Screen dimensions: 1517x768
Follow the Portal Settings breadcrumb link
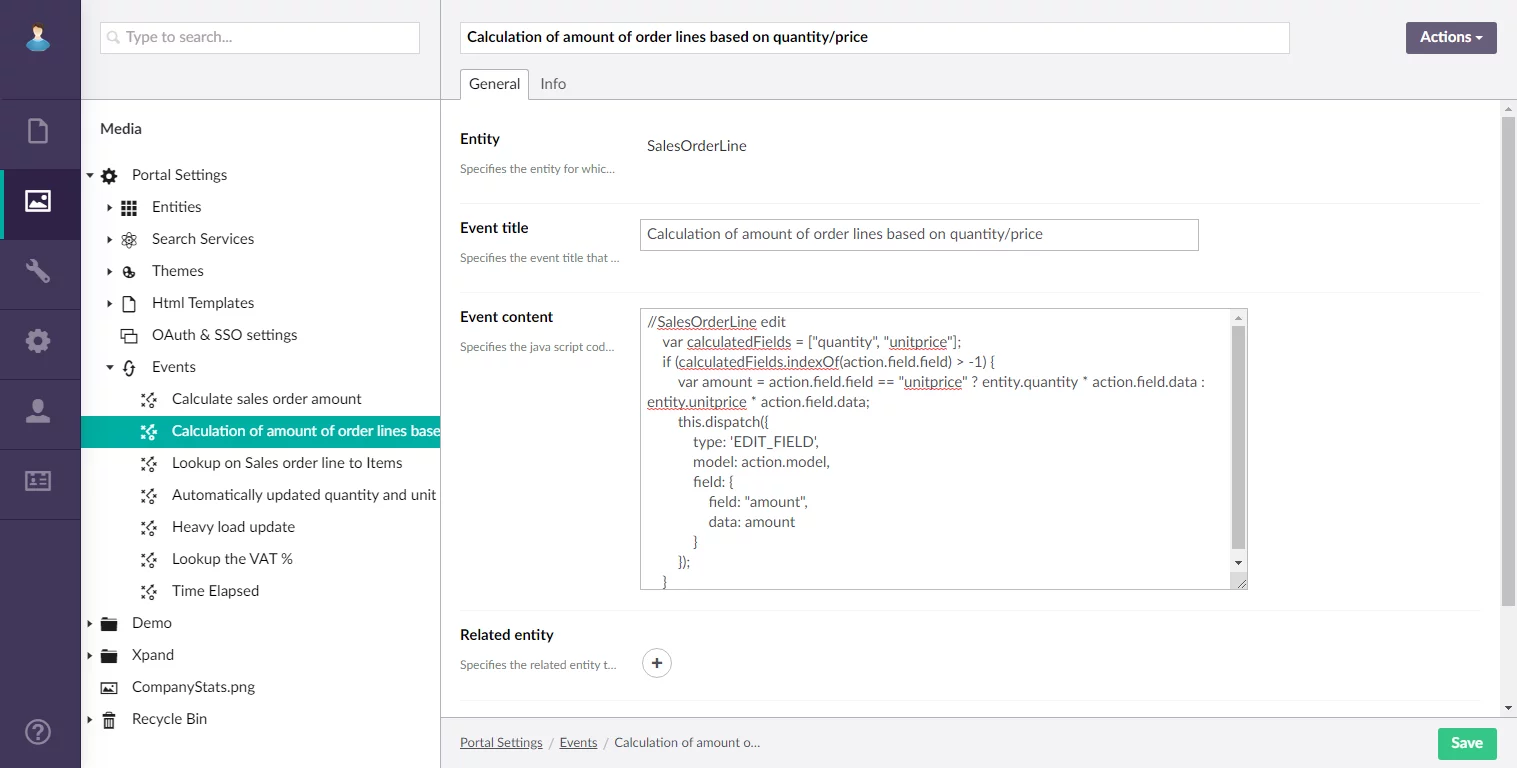[501, 743]
